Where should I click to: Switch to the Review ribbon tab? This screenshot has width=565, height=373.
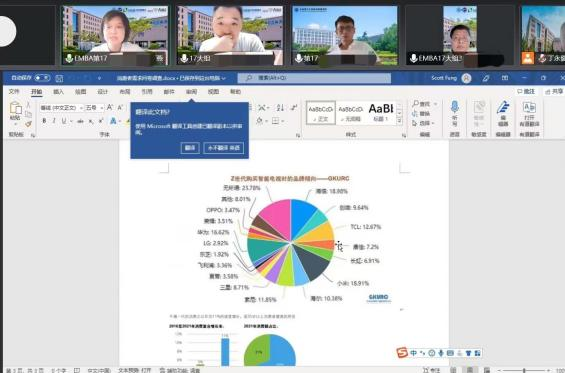(x=191, y=92)
